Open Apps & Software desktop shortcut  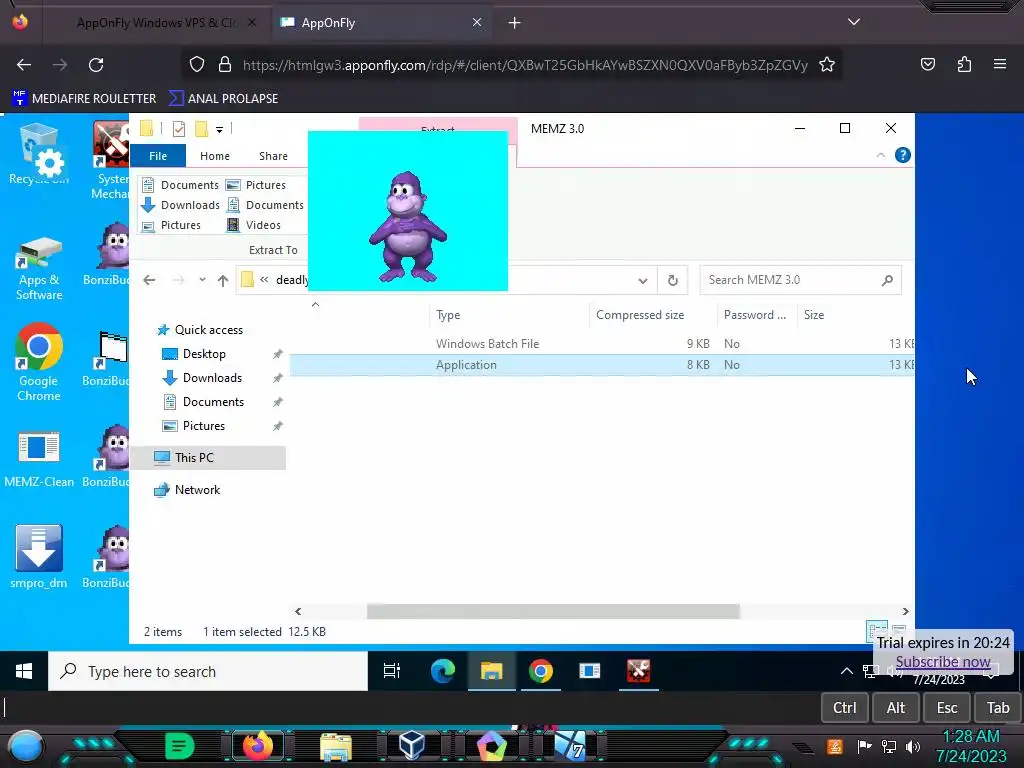(39, 268)
